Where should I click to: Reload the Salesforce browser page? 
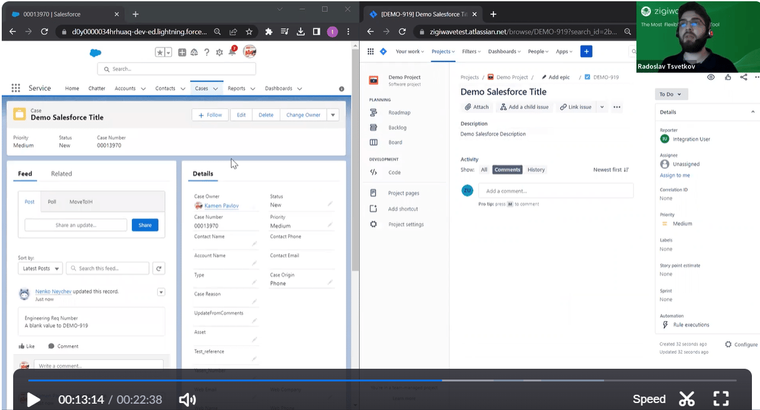click(x=44, y=32)
